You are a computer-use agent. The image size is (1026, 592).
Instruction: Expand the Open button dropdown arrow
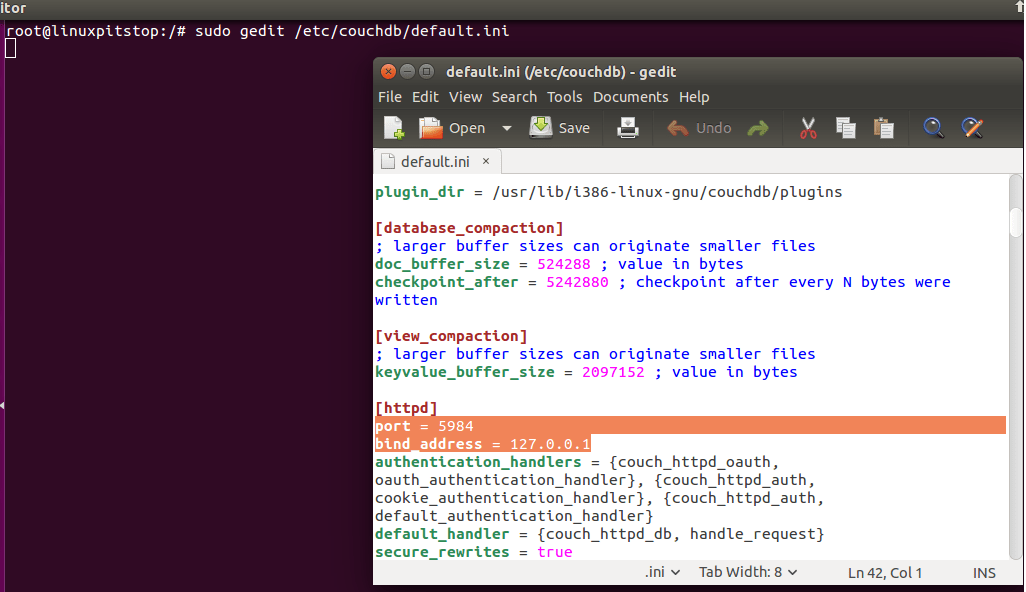pyautogui.click(x=506, y=128)
